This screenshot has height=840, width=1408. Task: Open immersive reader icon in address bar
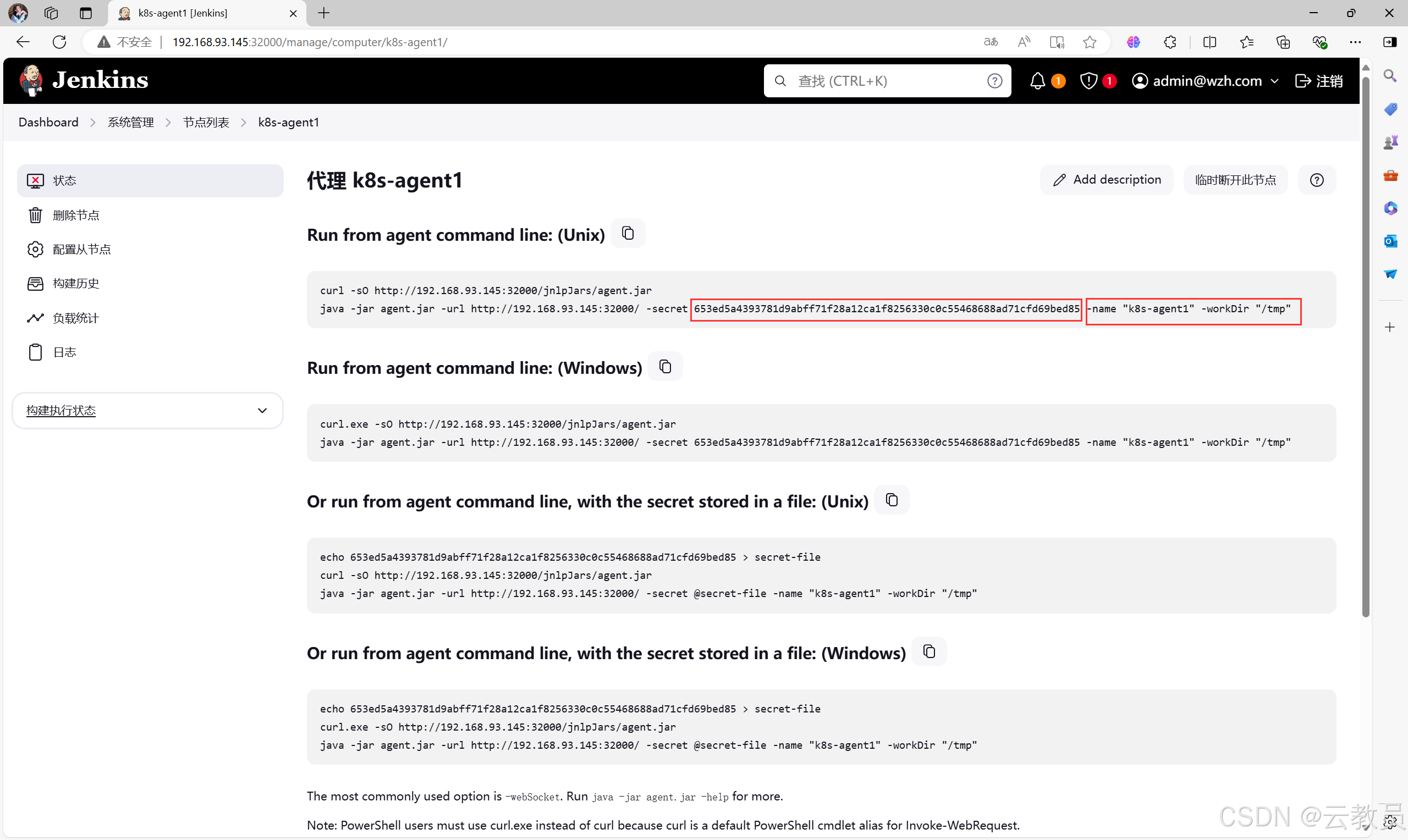[x=1057, y=42]
